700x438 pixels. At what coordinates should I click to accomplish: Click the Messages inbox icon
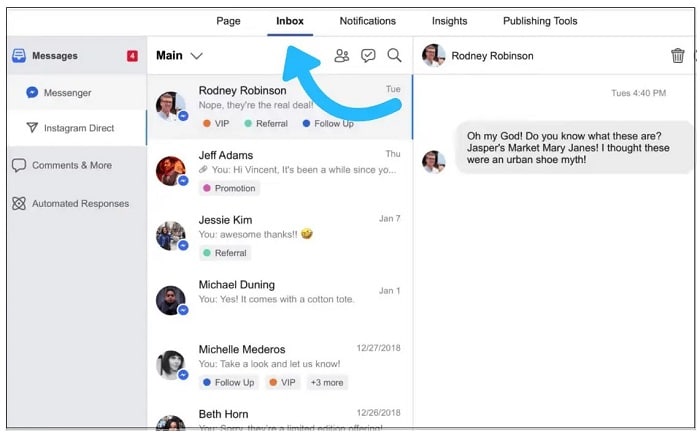19,56
